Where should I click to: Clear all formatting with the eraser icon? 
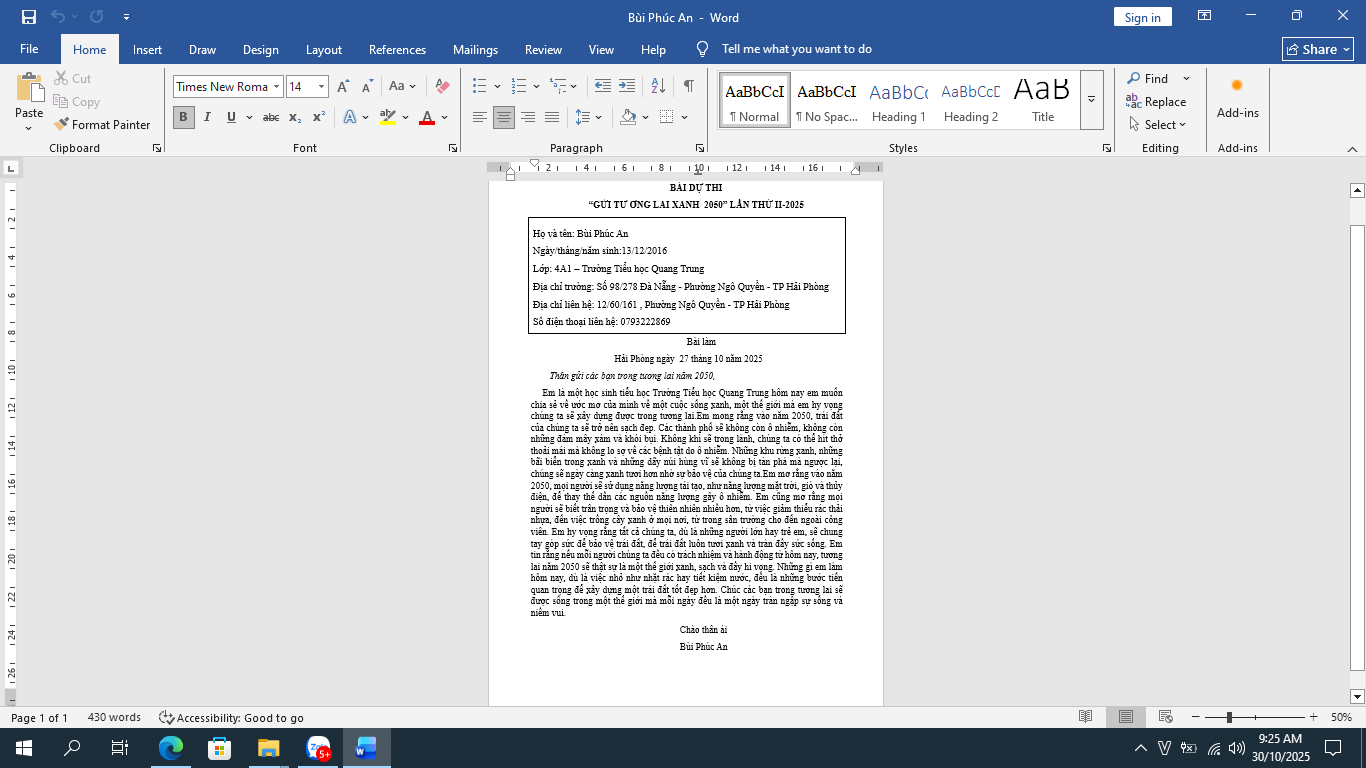[442, 87]
